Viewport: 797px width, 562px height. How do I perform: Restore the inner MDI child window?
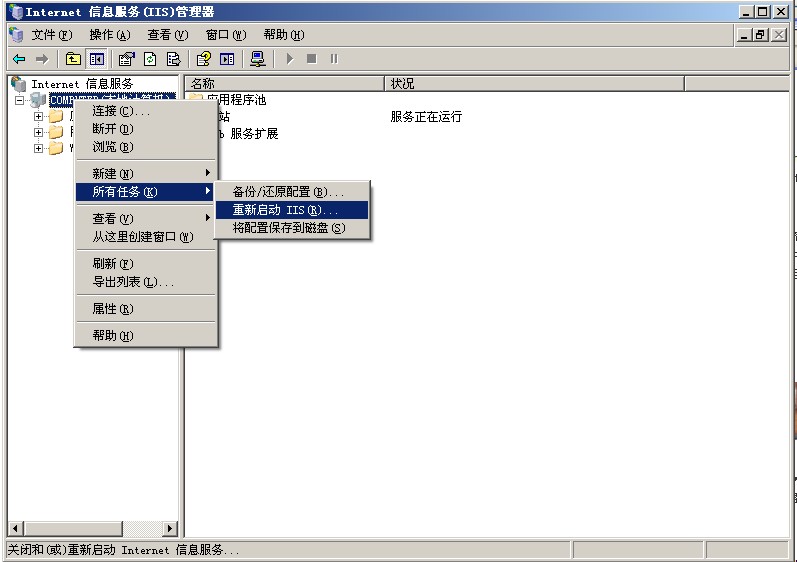(760, 35)
